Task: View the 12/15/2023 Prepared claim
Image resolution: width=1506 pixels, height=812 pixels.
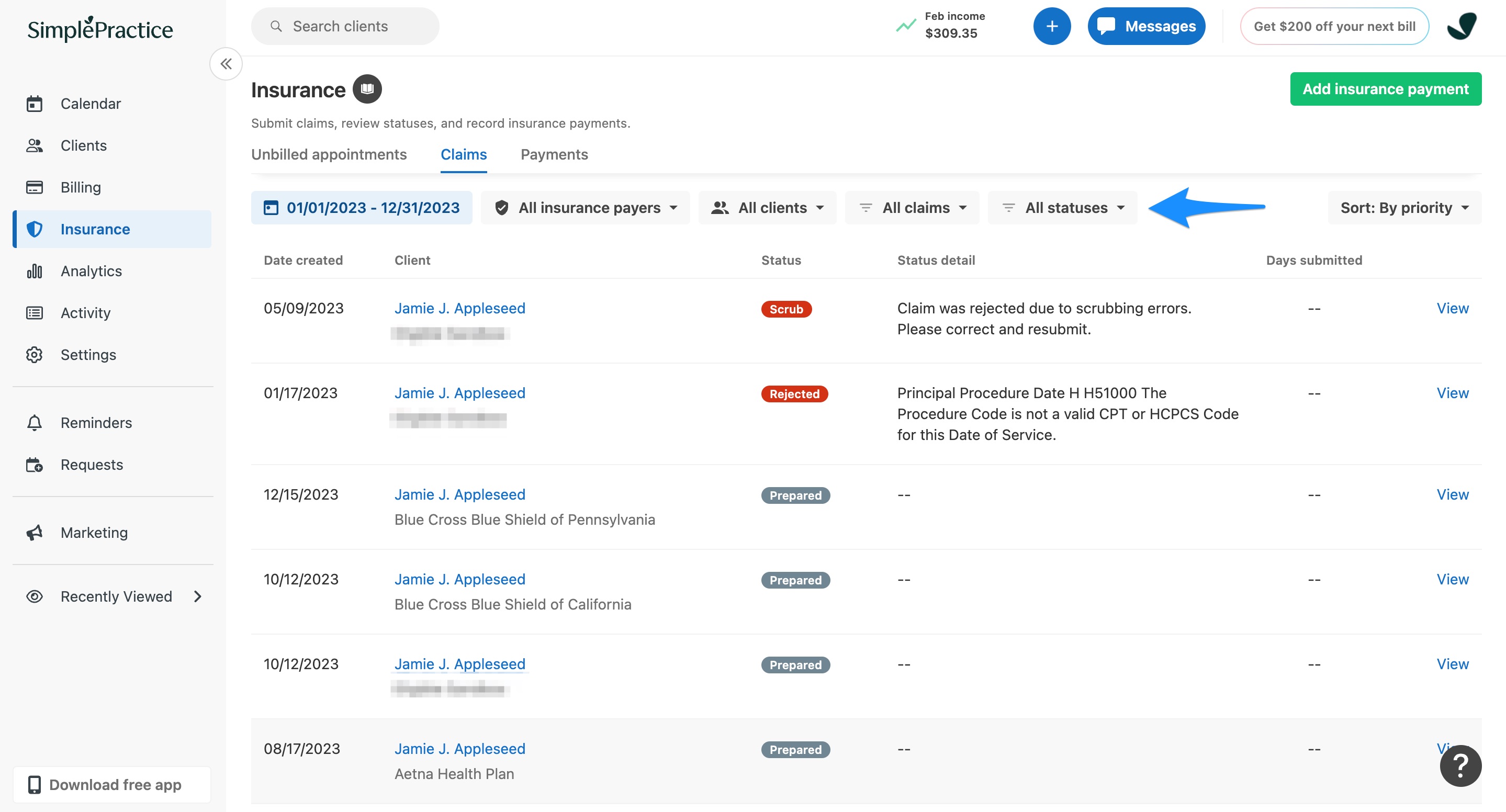Action: point(1452,494)
